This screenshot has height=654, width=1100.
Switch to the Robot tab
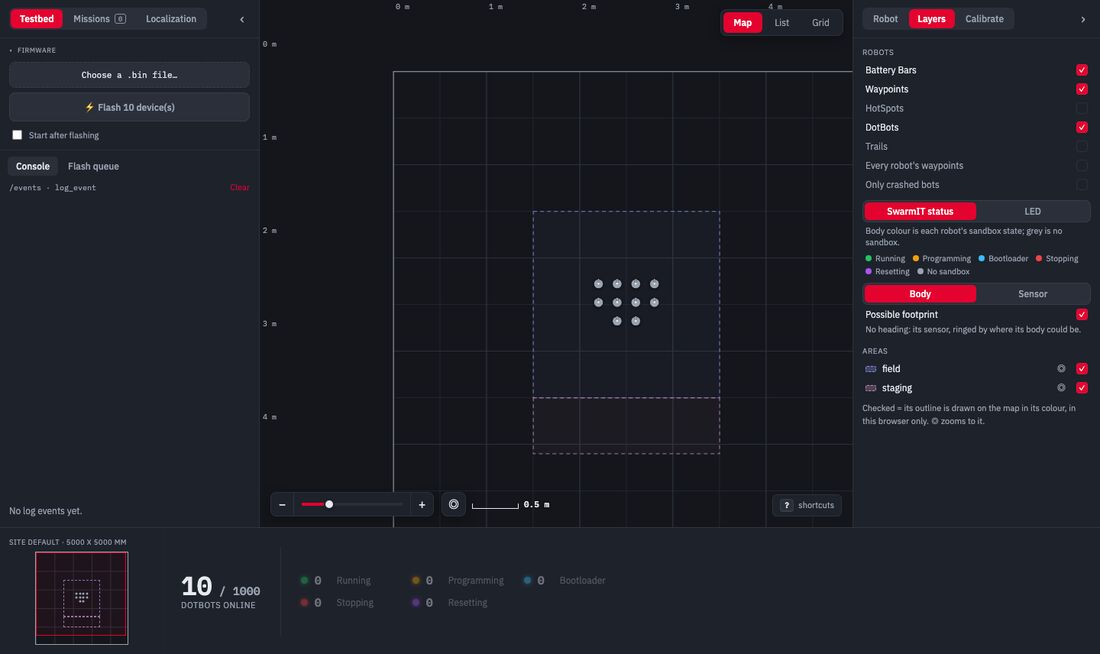pyautogui.click(x=885, y=19)
